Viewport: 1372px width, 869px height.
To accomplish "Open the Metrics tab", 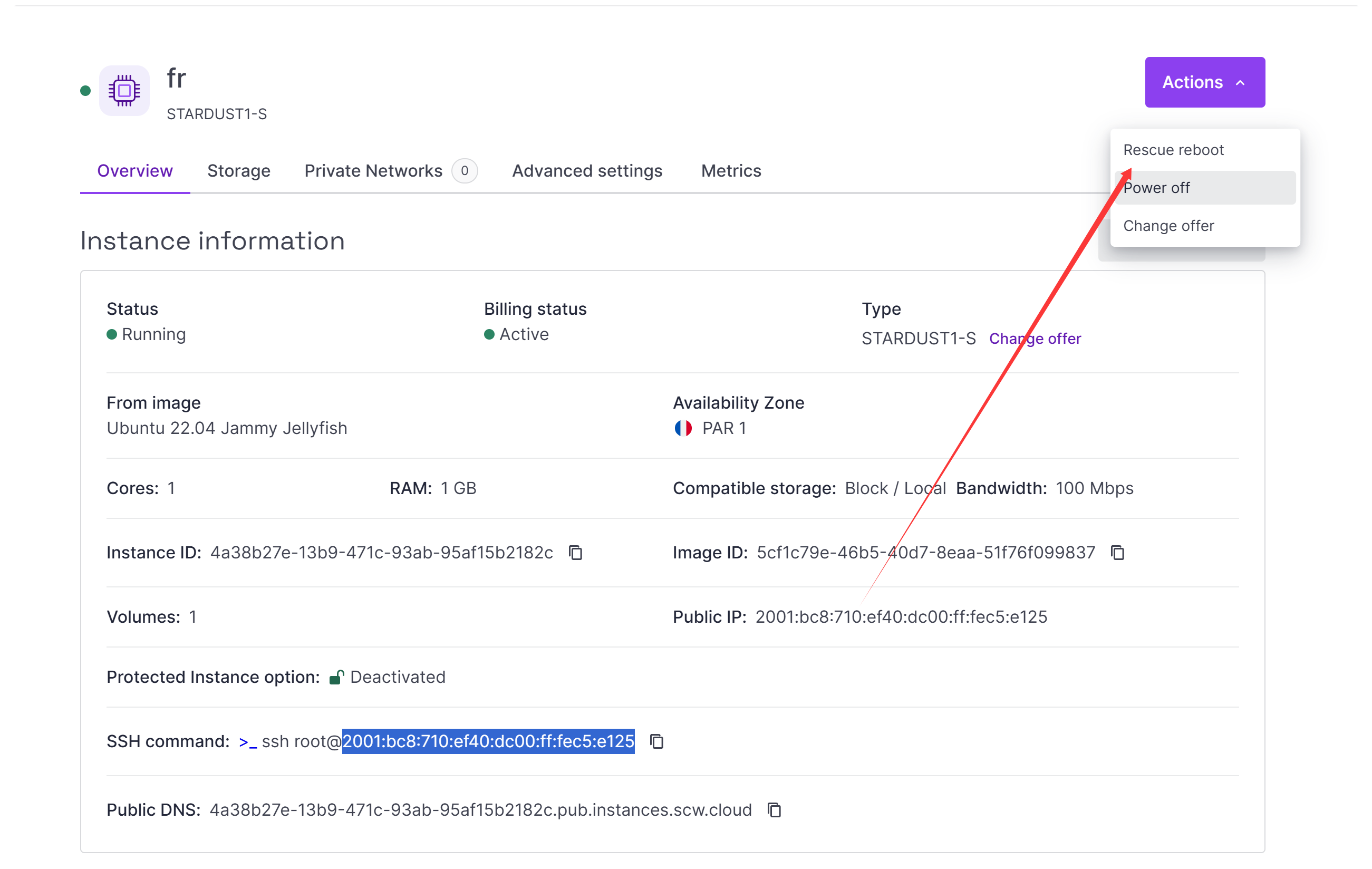I will click(x=731, y=170).
